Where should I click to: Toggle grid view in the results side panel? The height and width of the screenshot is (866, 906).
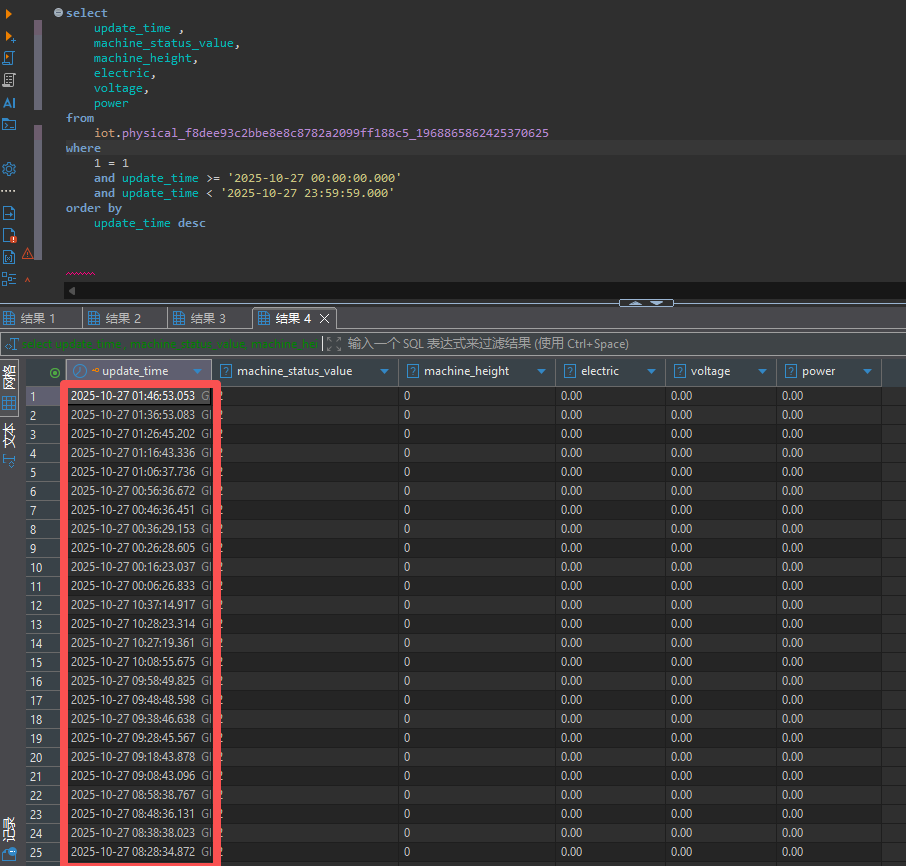tap(9, 403)
